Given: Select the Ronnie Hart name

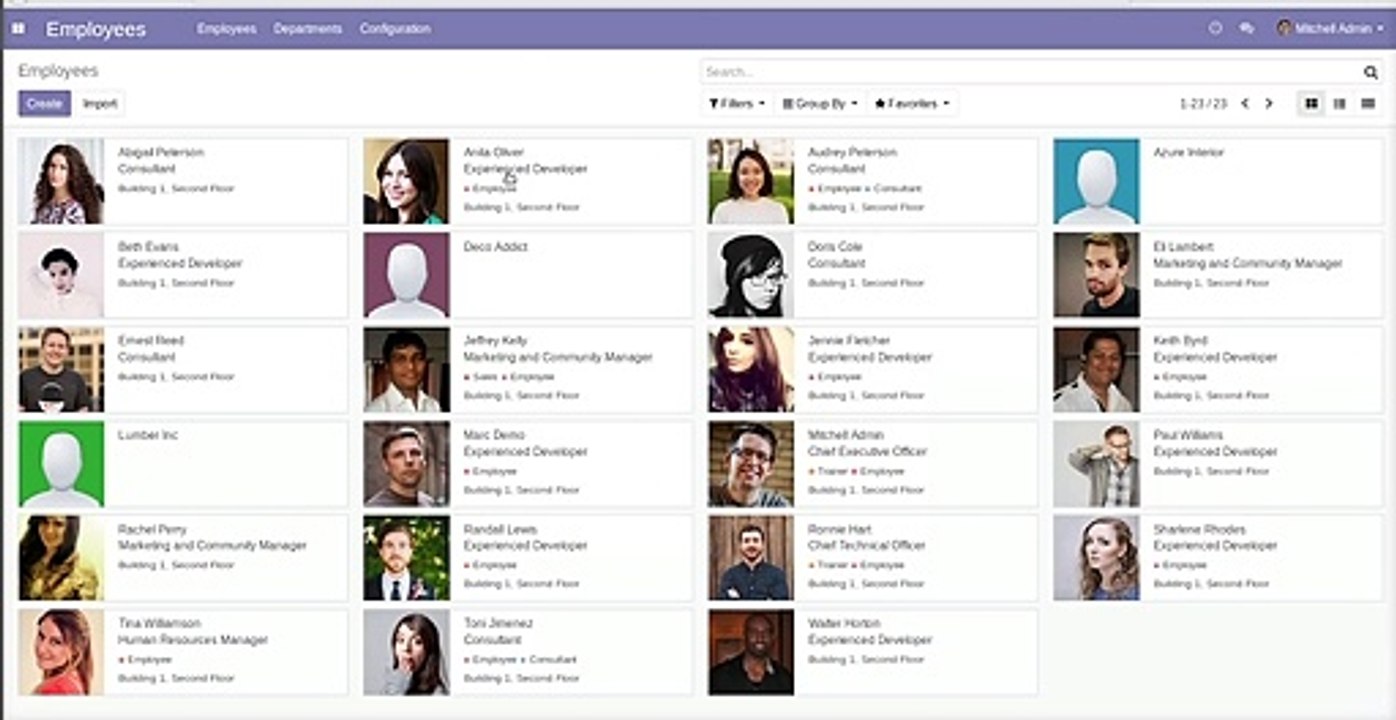Looking at the screenshot, I should tap(839, 529).
